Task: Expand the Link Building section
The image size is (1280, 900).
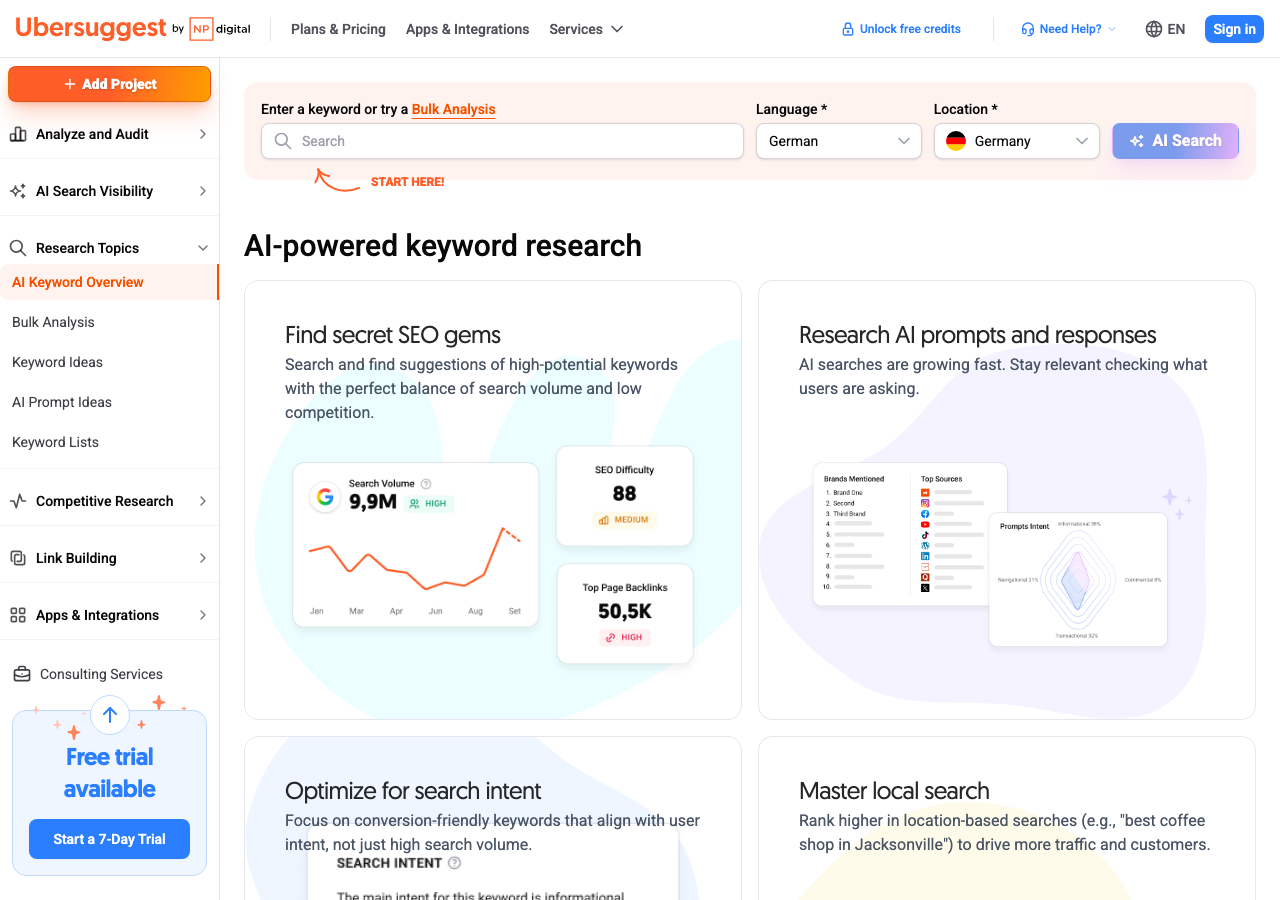Action: point(203,558)
